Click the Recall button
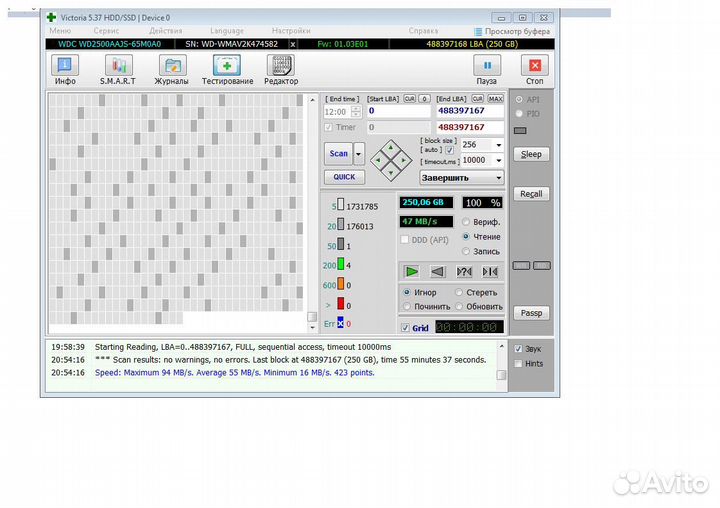Image resolution: width=720 pixels, height=508 pixels. (x=531, y=194)
